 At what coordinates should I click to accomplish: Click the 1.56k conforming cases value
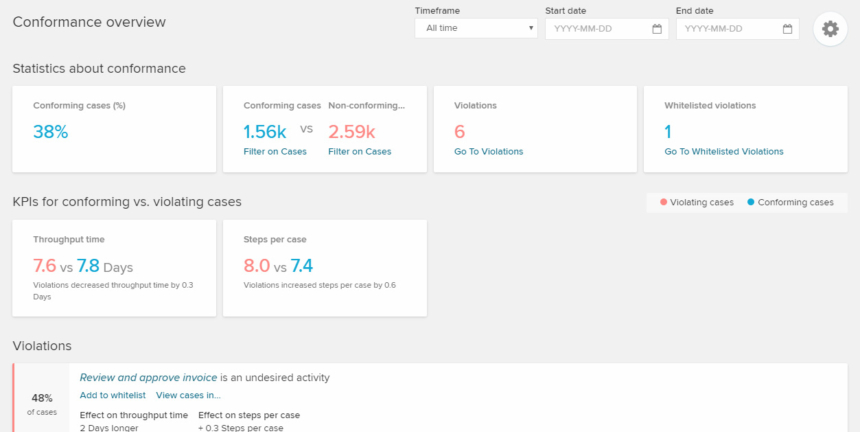(x=265, y=132)
